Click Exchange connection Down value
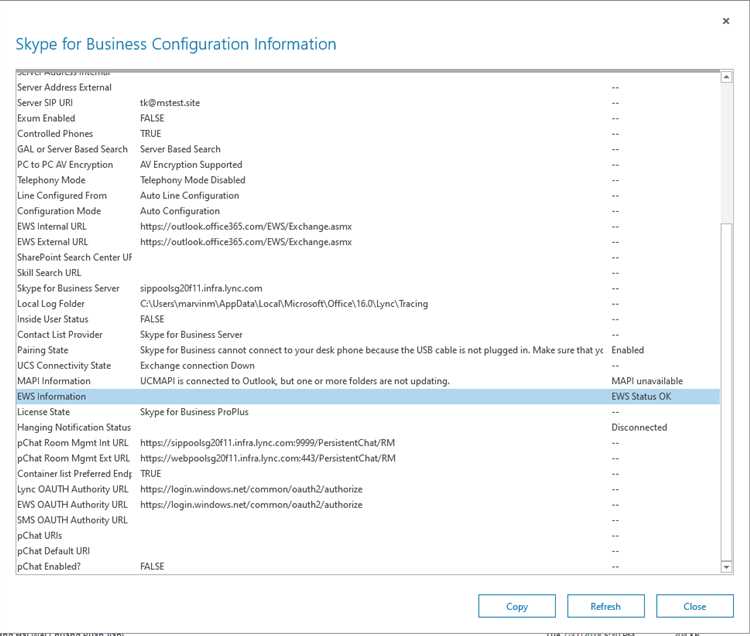The height and width of the screenshot is (636, 750). click(x=197, y=365)
